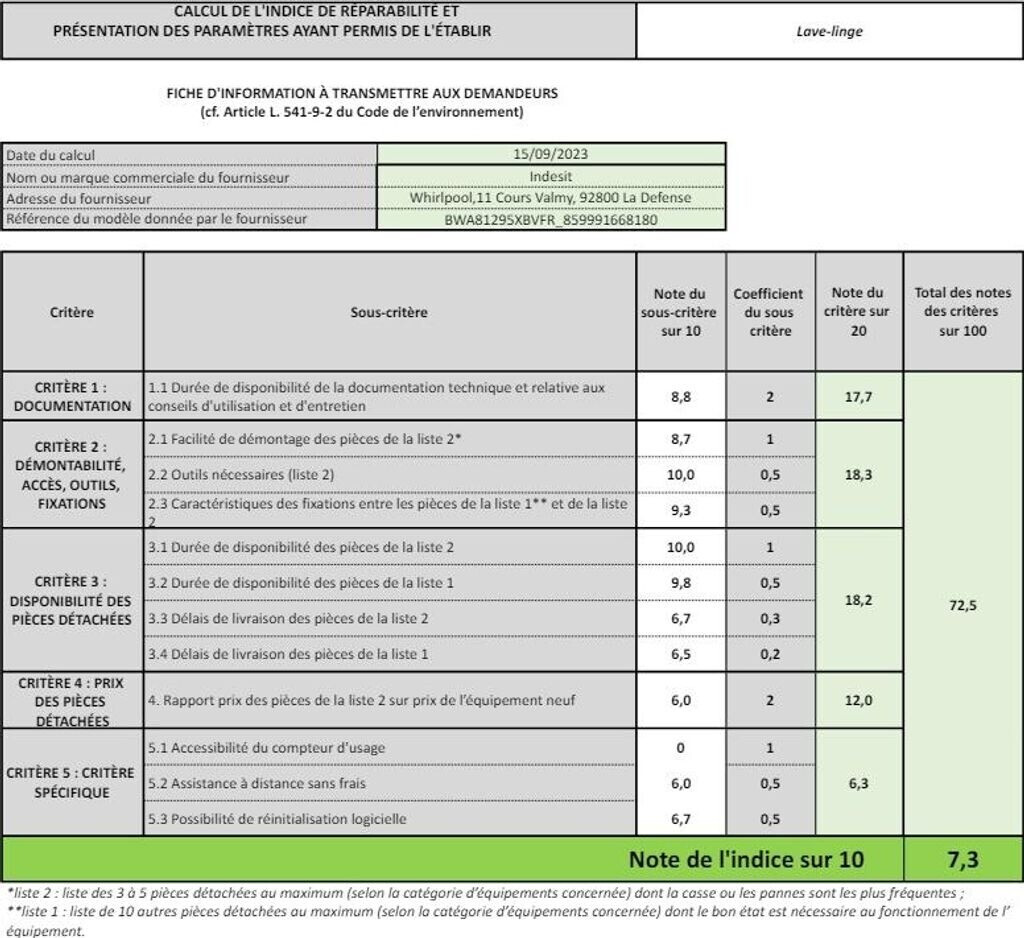Select the final index score 7,3
This screenshot has height=938, width=1024.
961,860
